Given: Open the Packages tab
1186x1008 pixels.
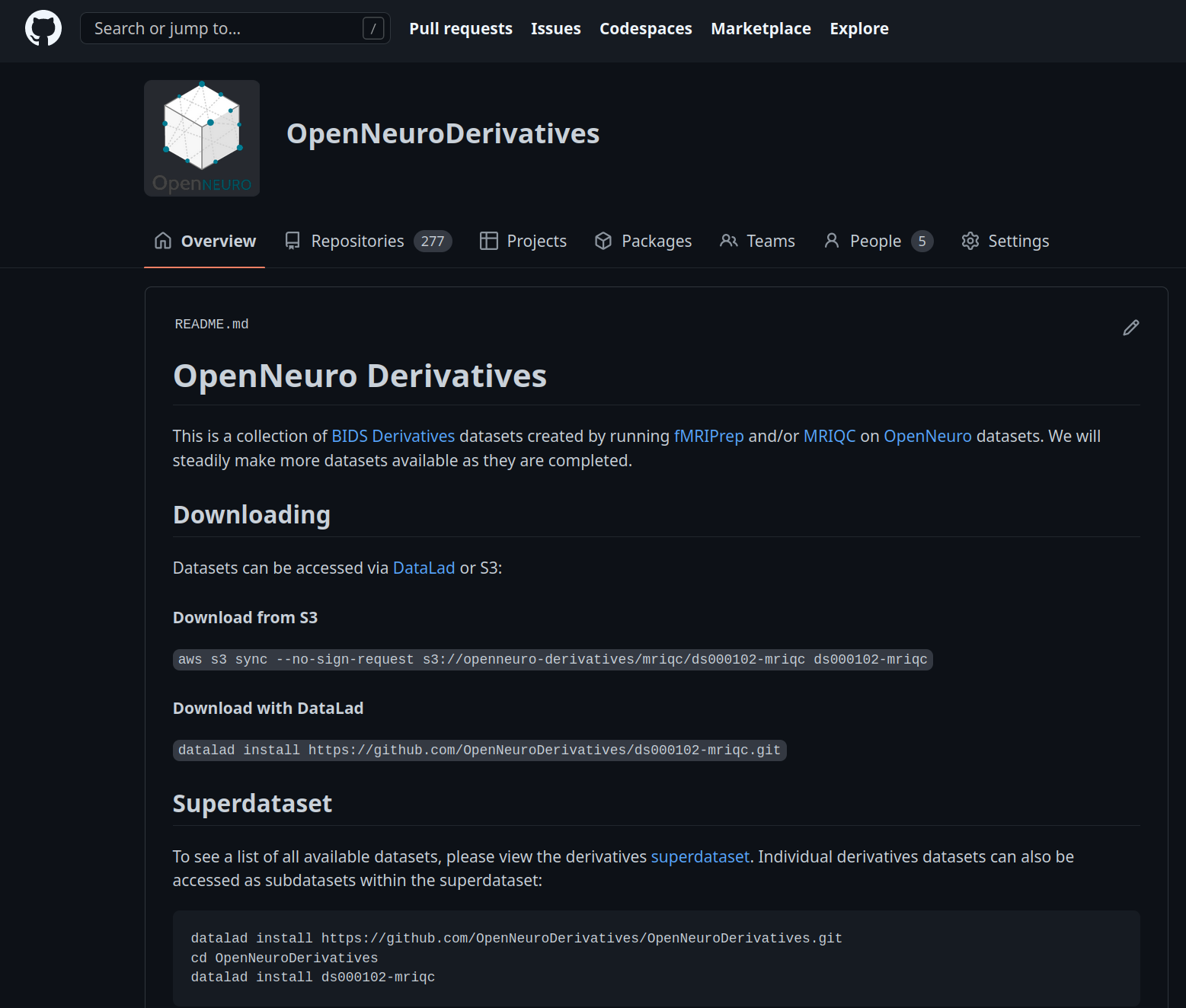Looking at the screenshot, I should click(x=643, y=242).
